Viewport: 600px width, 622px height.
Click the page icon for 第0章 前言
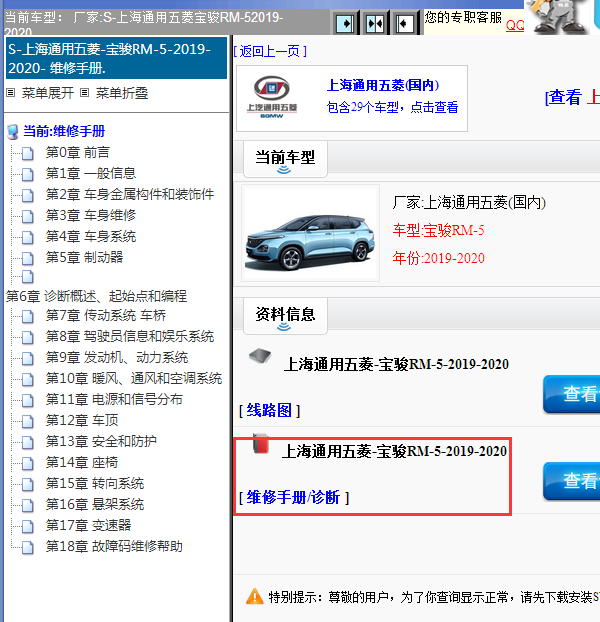click(x=27, y=153)
